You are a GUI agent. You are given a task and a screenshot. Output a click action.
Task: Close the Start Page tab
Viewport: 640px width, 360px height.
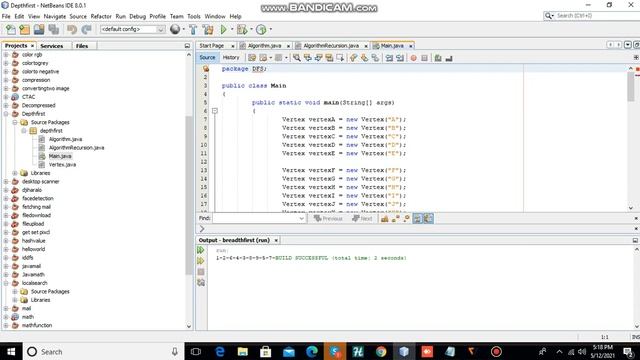(x=233, y=46)
